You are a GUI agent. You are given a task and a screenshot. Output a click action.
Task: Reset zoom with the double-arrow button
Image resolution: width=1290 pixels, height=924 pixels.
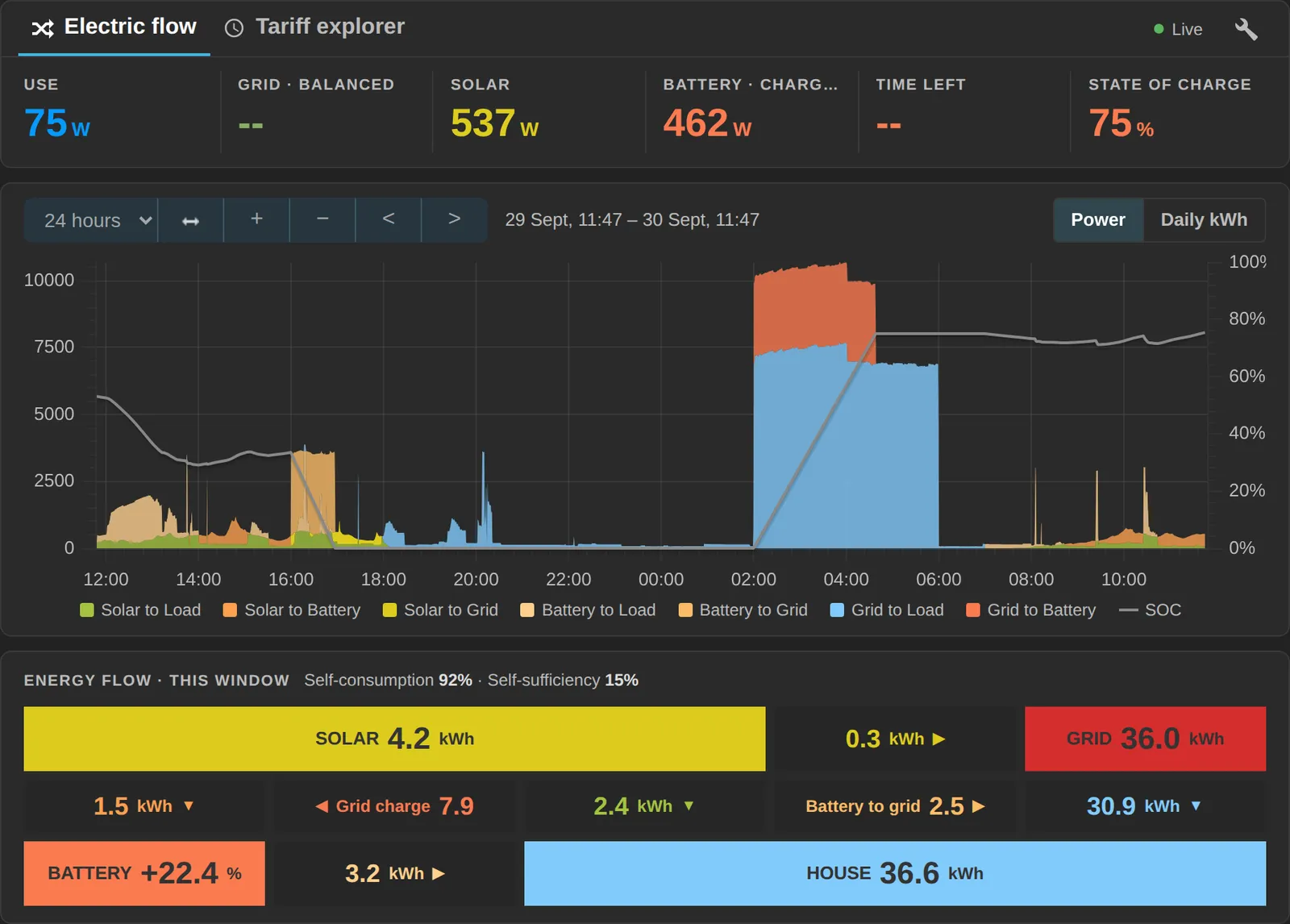(x=190, y=220)
